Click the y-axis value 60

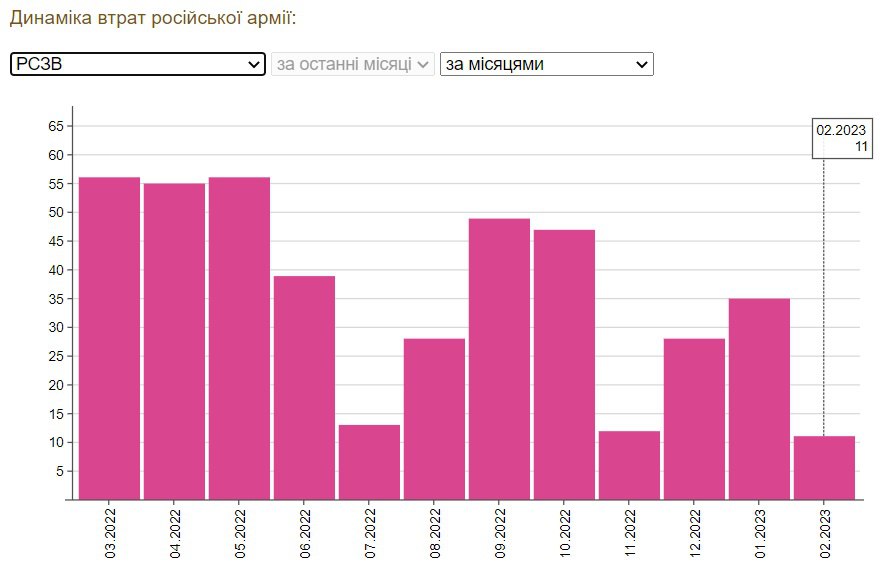click(56, 155)
